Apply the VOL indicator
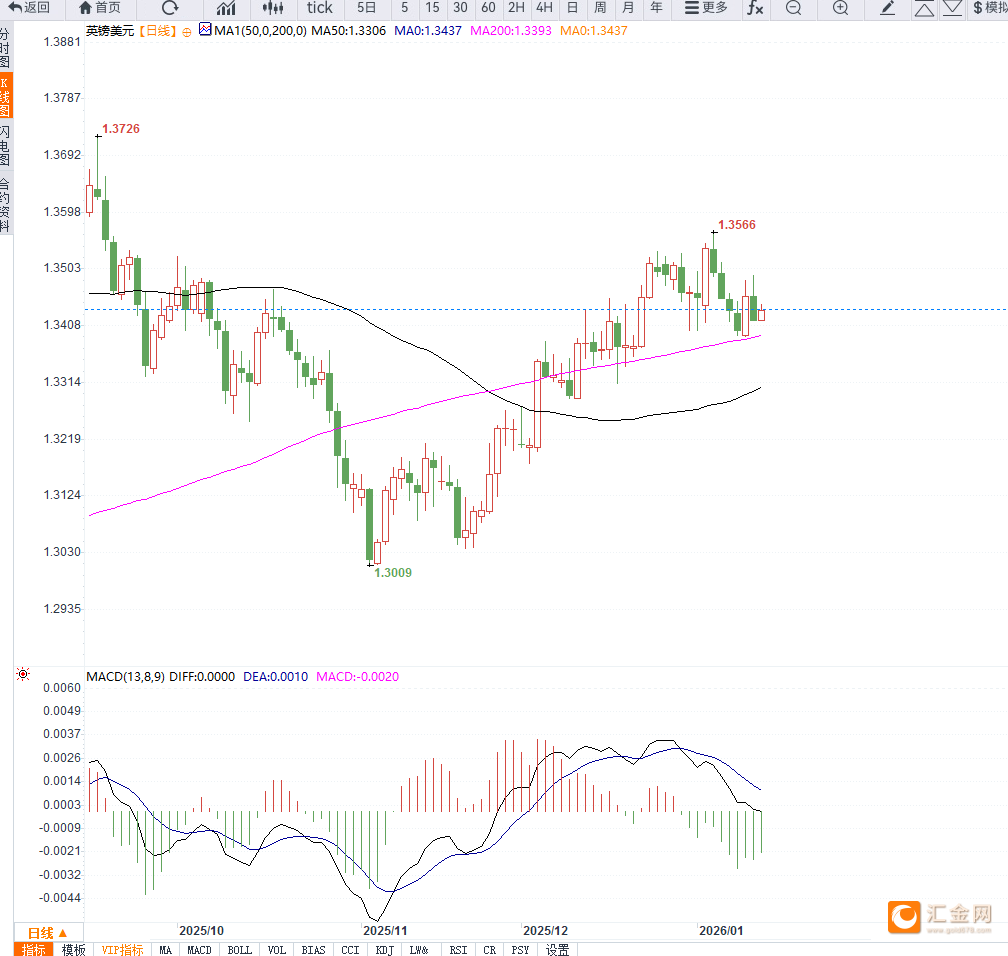The width and height of the screenshot is (1008, 956). tap(276, 950)
